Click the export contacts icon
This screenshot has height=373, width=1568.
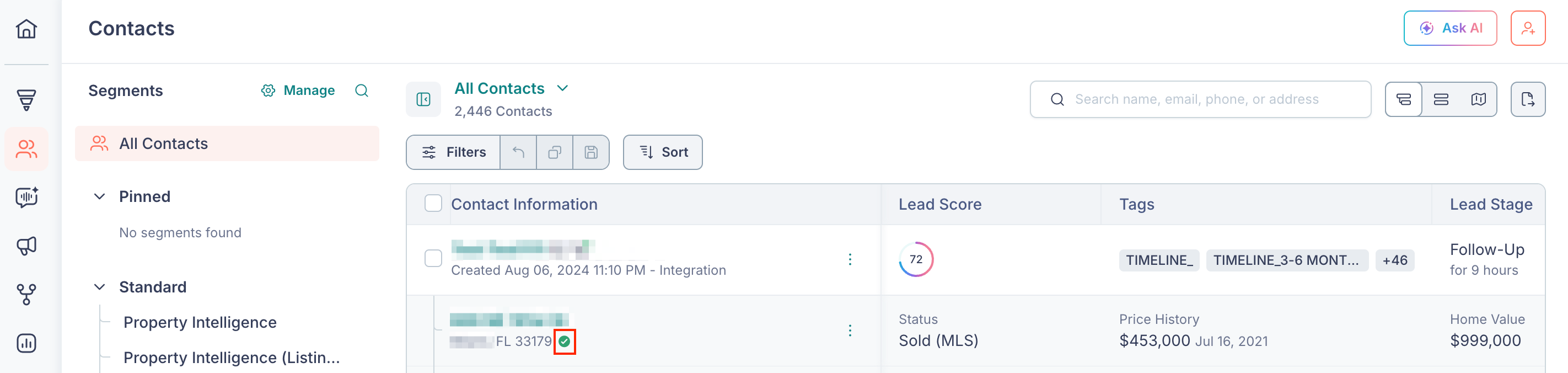(1527, 99)
